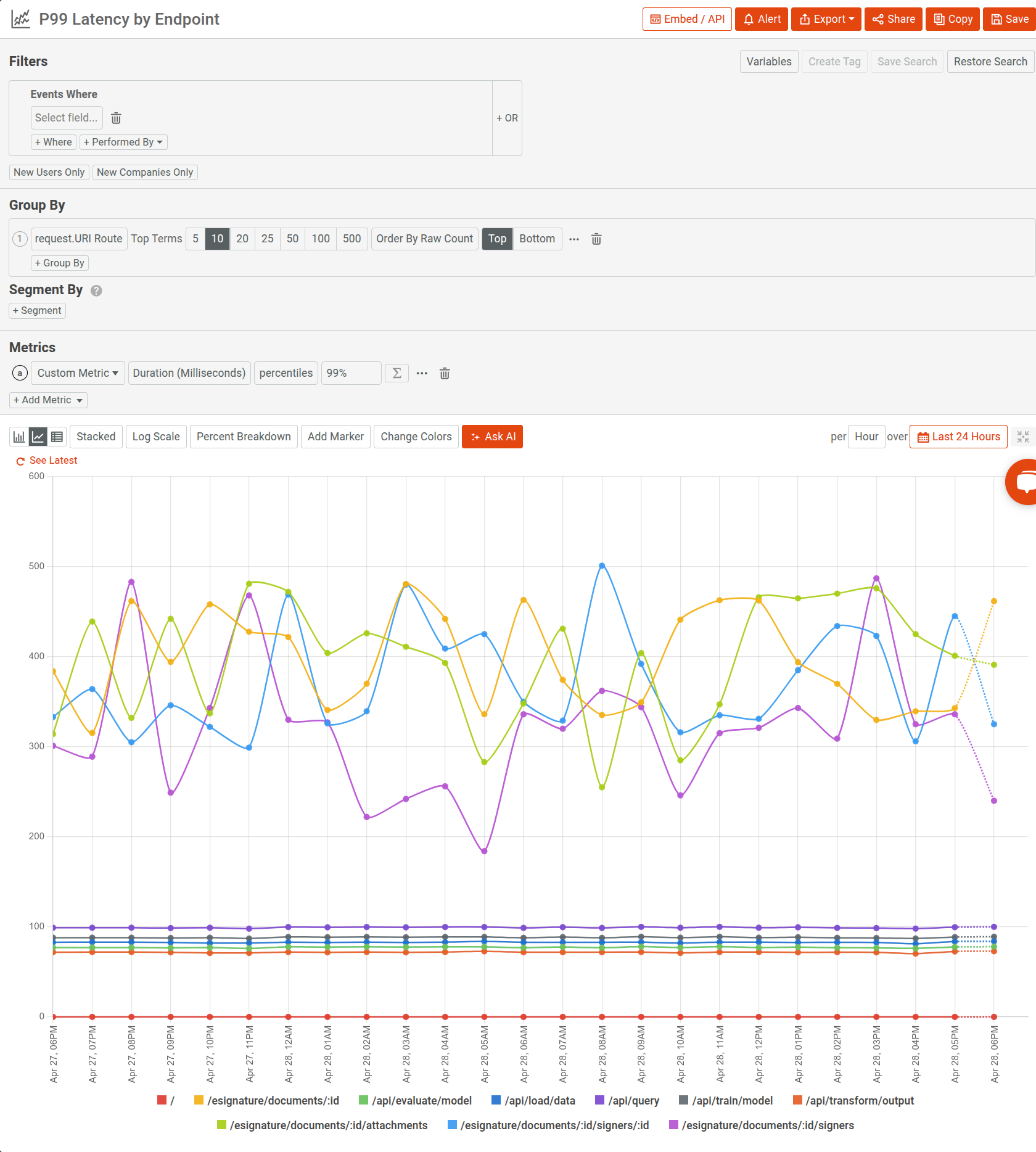Click the Group By button to add grouping

[x=59, y=263]
